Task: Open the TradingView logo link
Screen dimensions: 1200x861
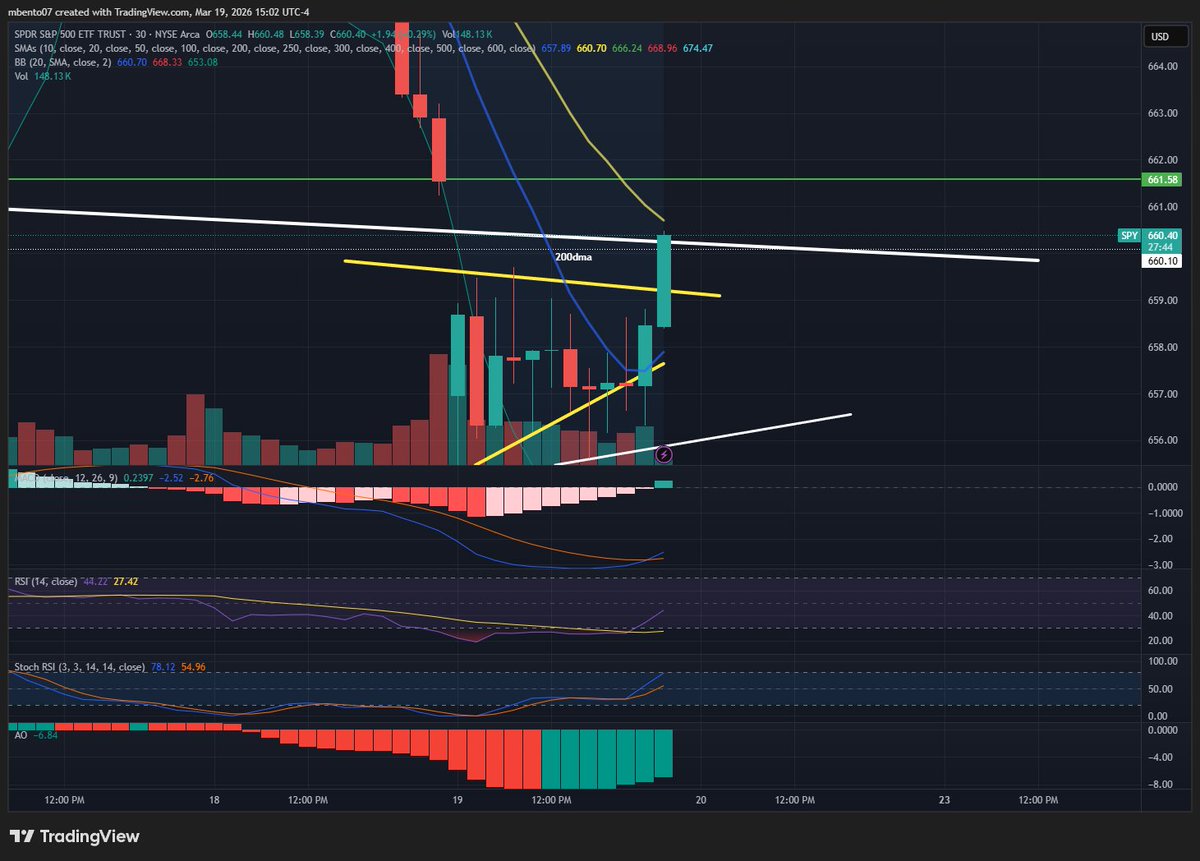Action: coord(75,836)
